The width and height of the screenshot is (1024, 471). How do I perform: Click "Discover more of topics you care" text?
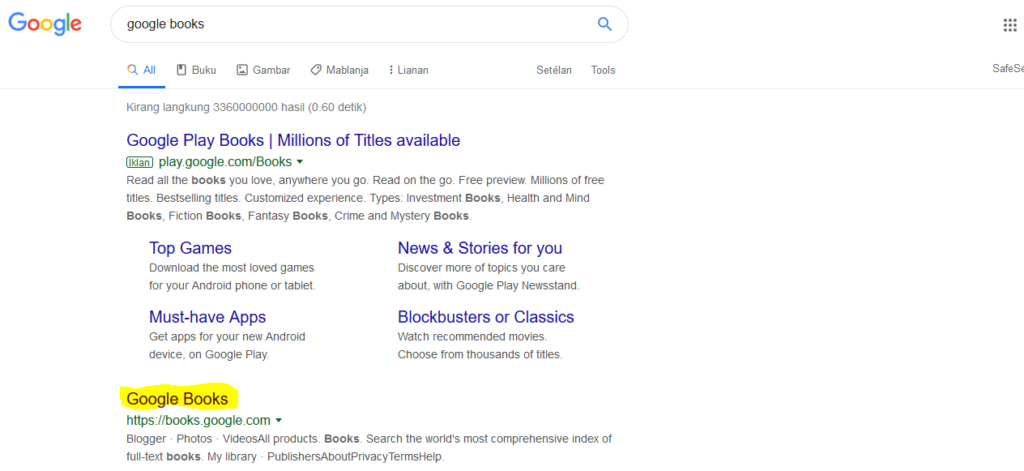pyautogui.click(x=482, y=268)
